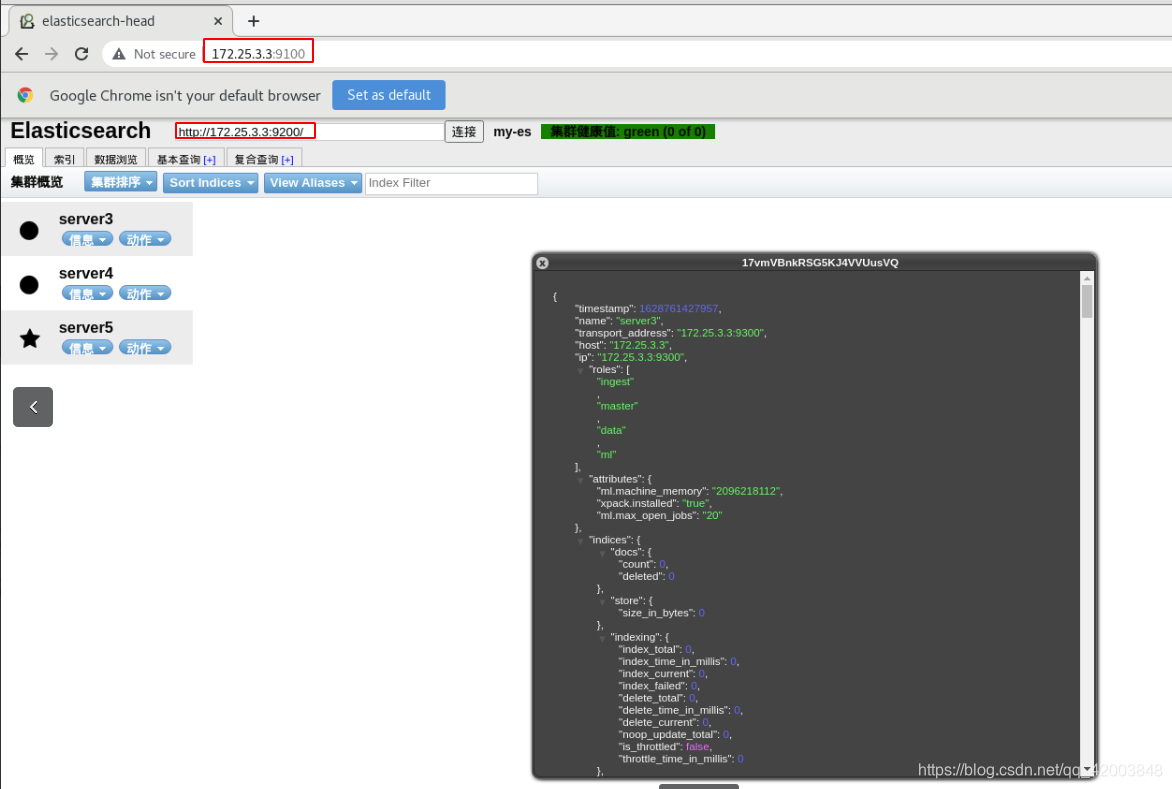Image resolution: width=1172 pixels, height=789 pixels.
Task: Open a new browser tab with plus
Action: [253, 21]
